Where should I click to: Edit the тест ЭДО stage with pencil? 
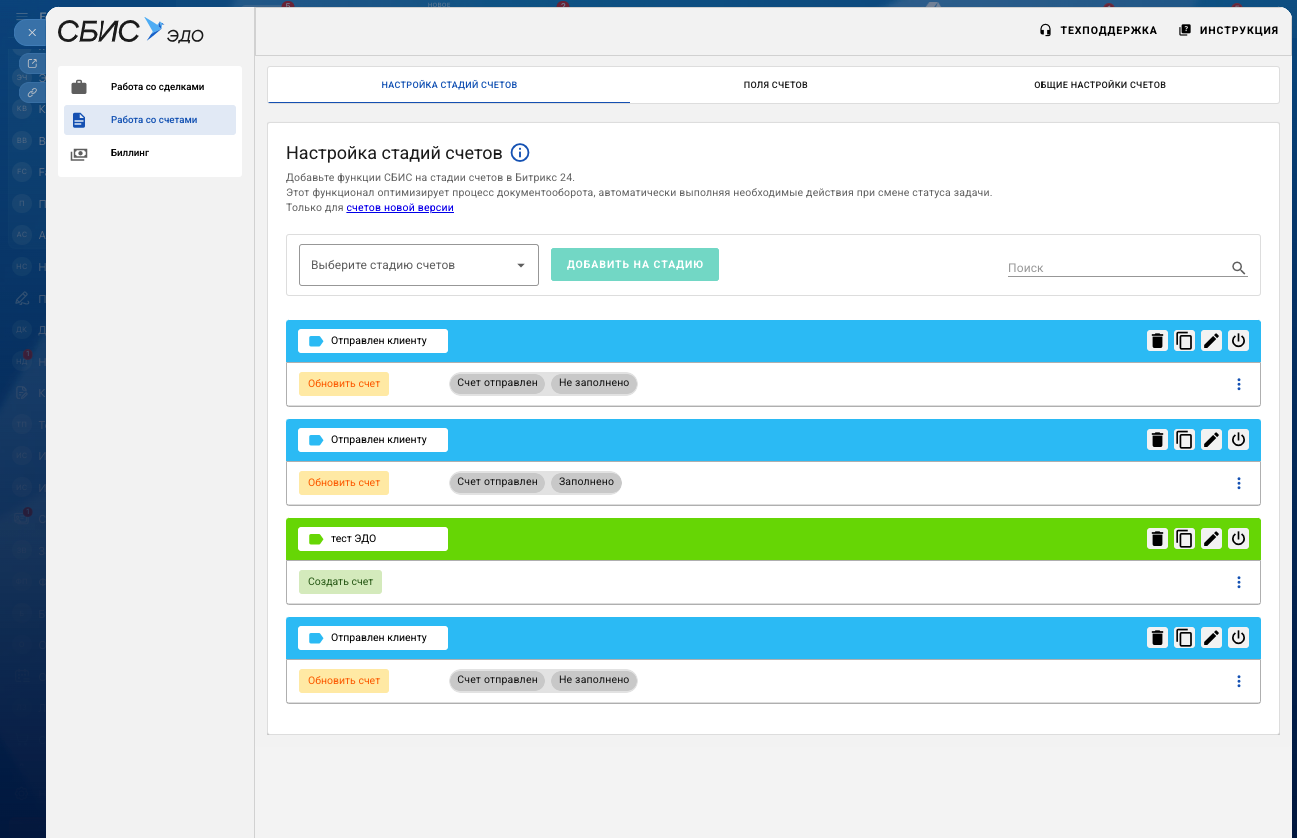pyautogui.click(x=1211, y=539)
